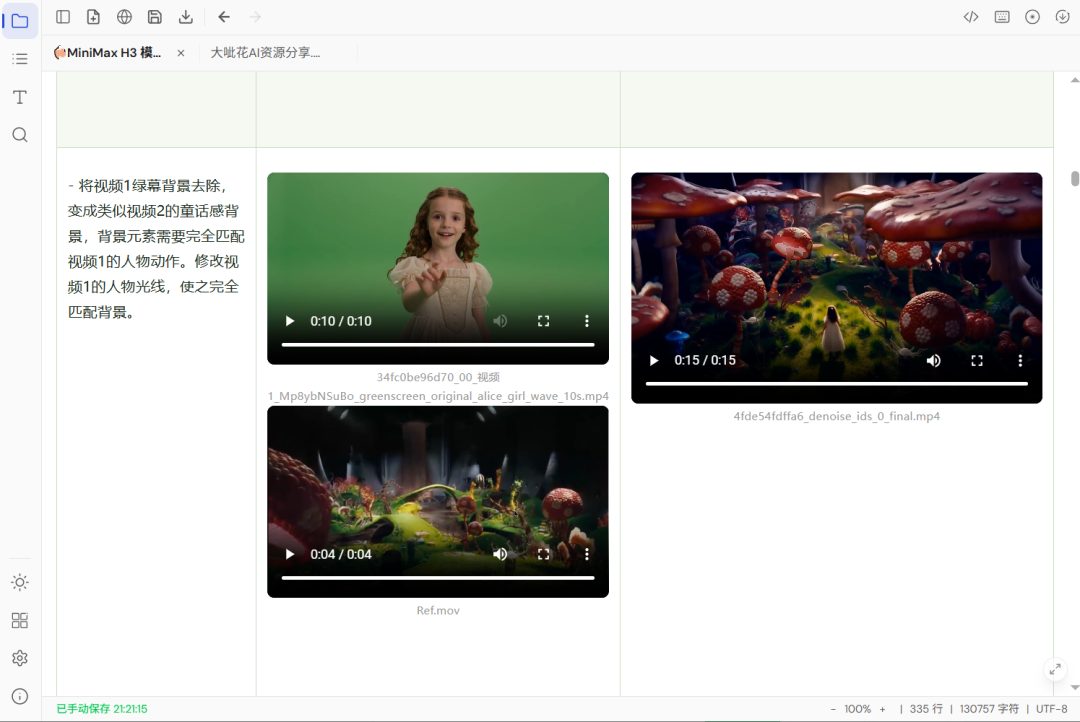Toggle the sidebar panel layout icon
This screenshot has width=1080, height=722.
coord(63,17)
